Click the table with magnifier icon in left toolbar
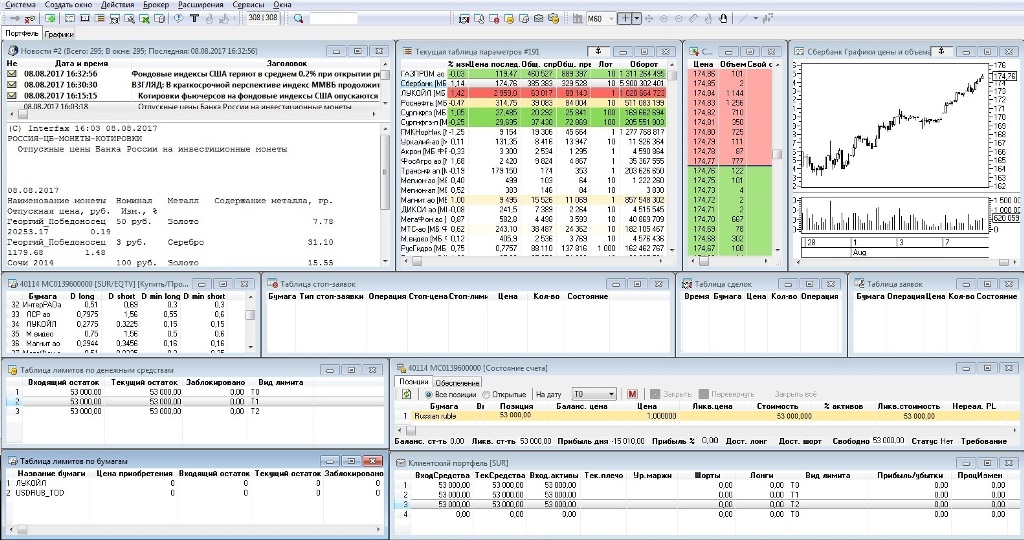The width and height of the screenshot is (1024, 540). coord(130,19)
